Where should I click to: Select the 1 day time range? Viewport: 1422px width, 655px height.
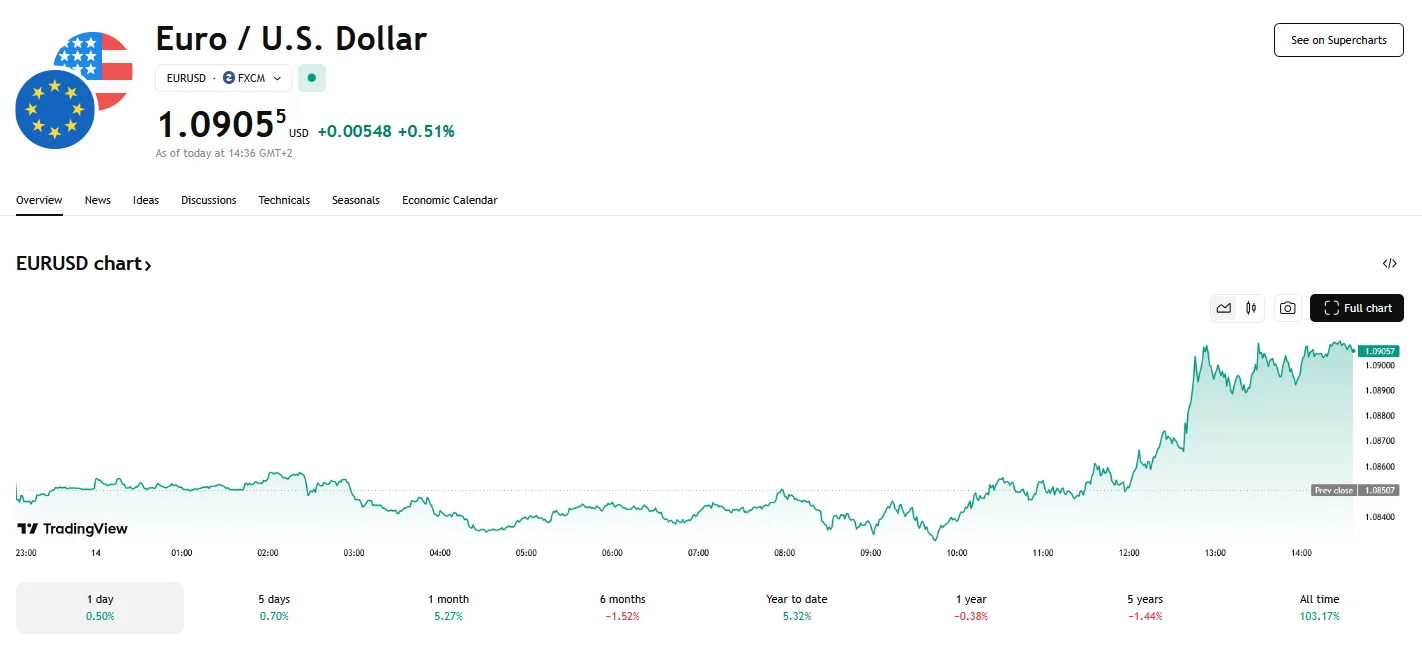point(99,607)
